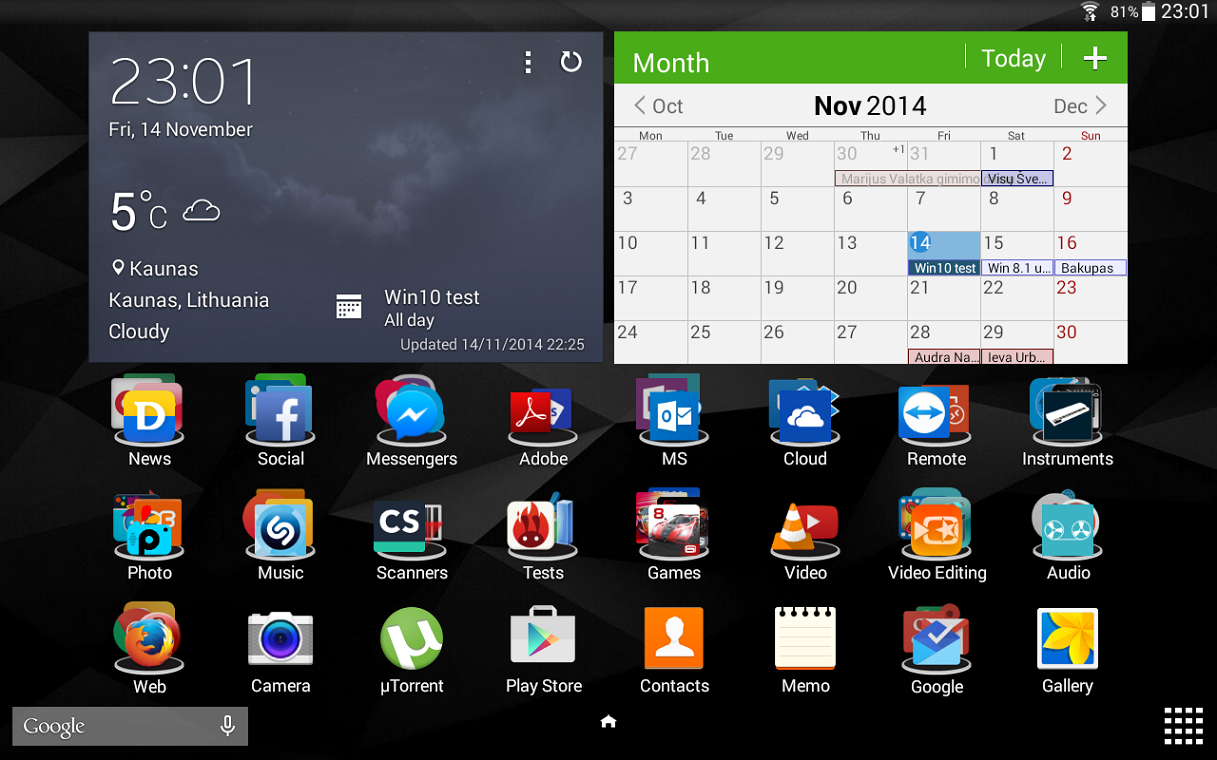Screen dimensions: 1217x760
Task: Tap the Google search bar
Action: pyautogui.click(x=110, y=726)
